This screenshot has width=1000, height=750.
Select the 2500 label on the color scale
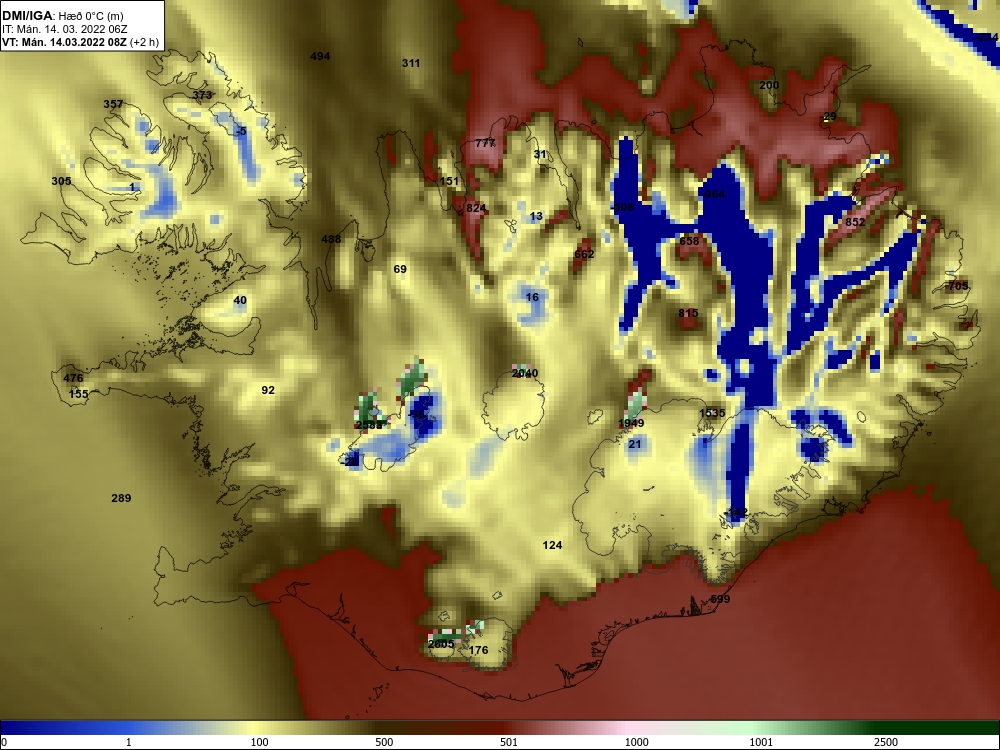(886, 742)
